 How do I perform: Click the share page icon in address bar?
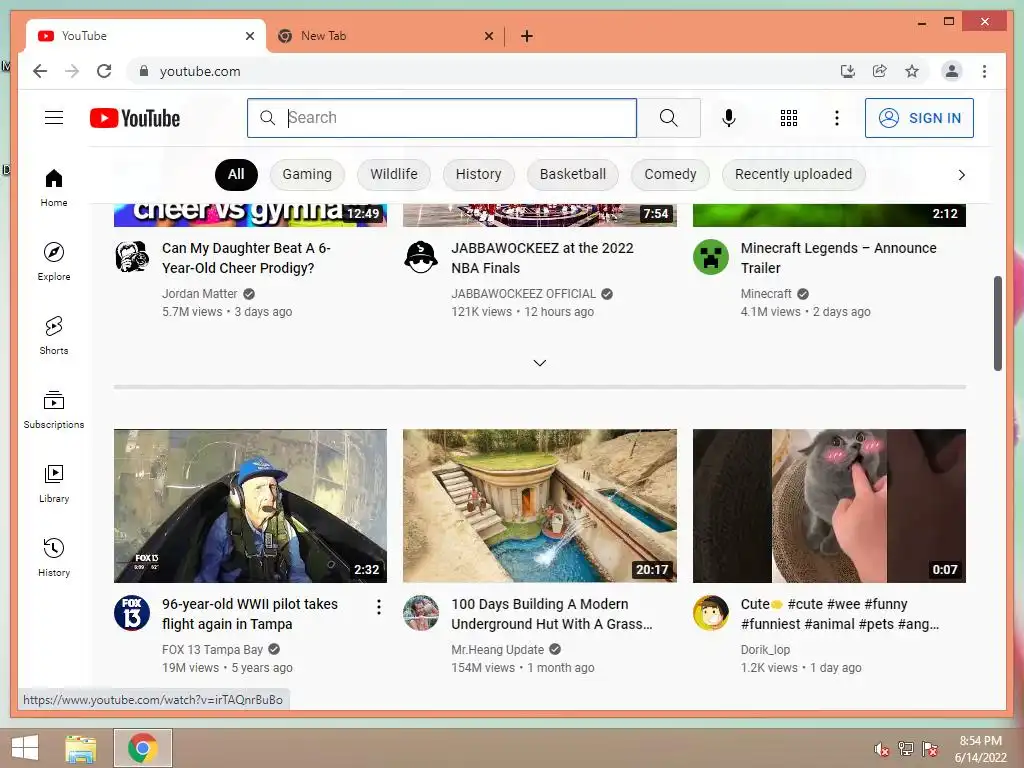880,71
